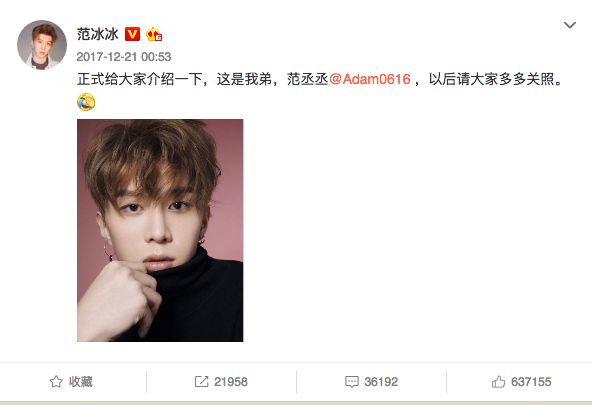Click the repost count 21958
Screen dimensions: 592x405
tap(231, 382)
